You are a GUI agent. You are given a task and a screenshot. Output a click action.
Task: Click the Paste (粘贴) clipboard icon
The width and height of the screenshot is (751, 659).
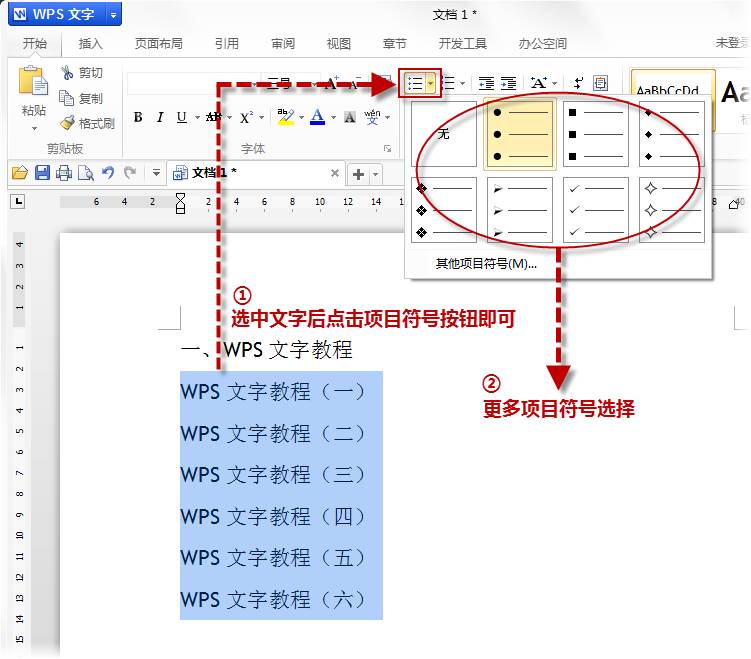(x=34, y=83)
